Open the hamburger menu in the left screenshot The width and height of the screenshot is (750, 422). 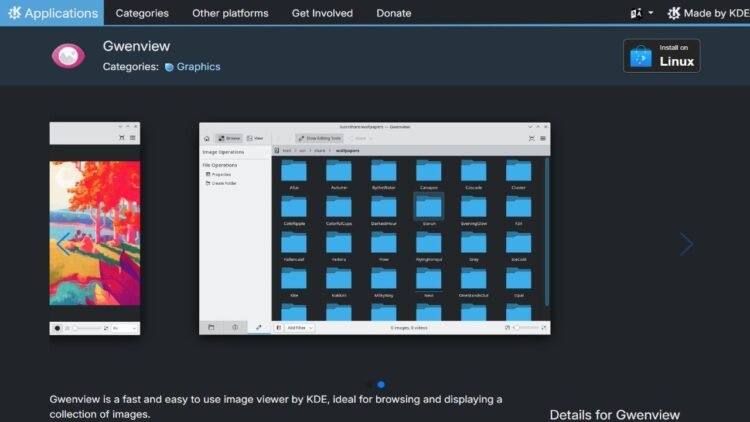[x=132, y=138]
